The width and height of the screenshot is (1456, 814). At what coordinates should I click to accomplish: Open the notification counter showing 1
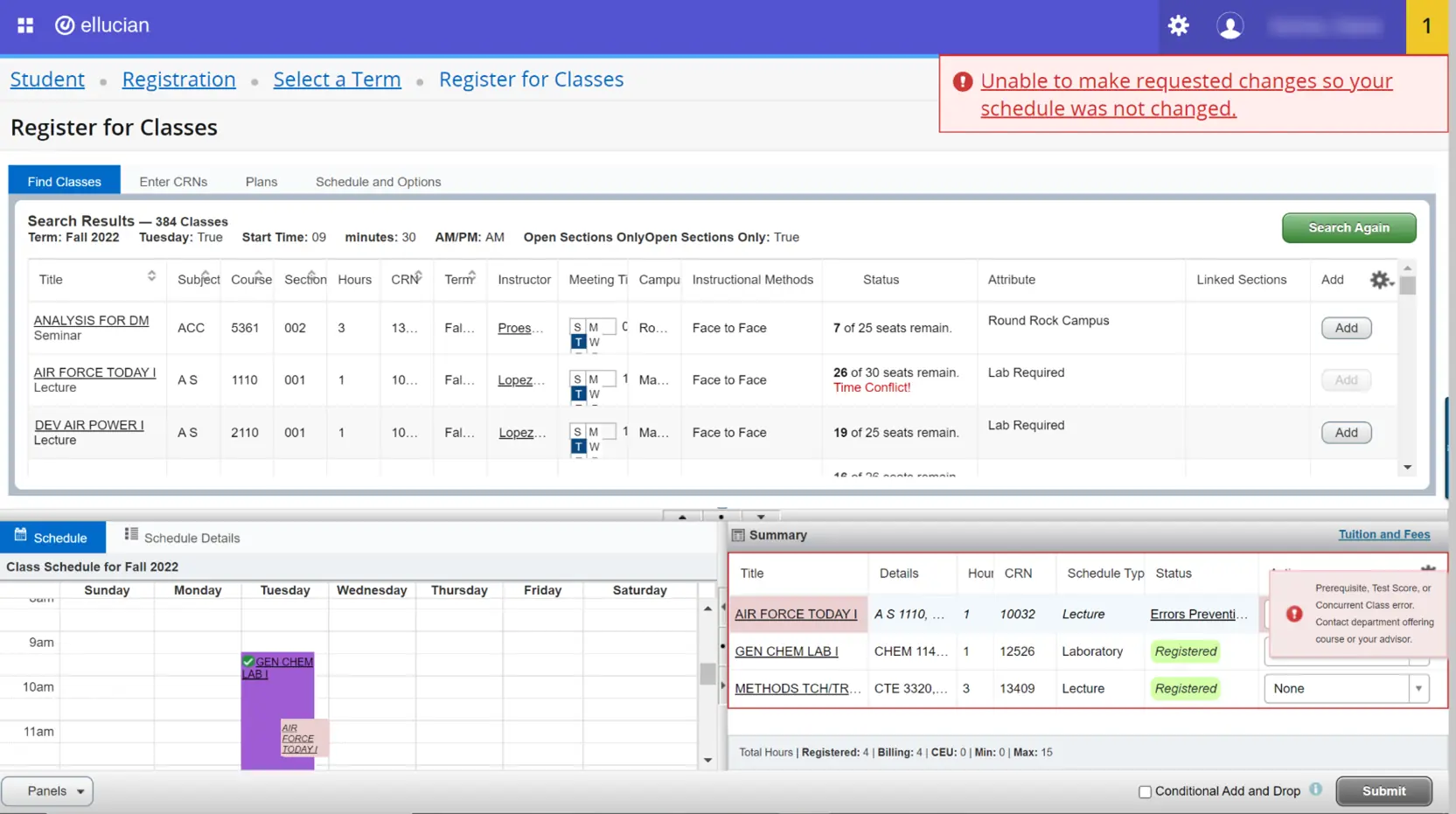(x=1426, y=26)
